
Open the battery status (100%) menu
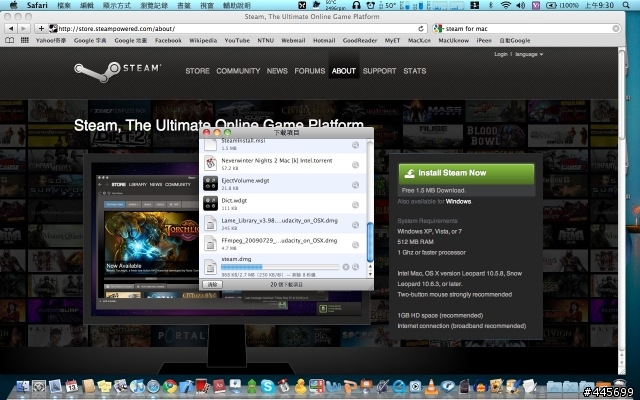[562, 5]
